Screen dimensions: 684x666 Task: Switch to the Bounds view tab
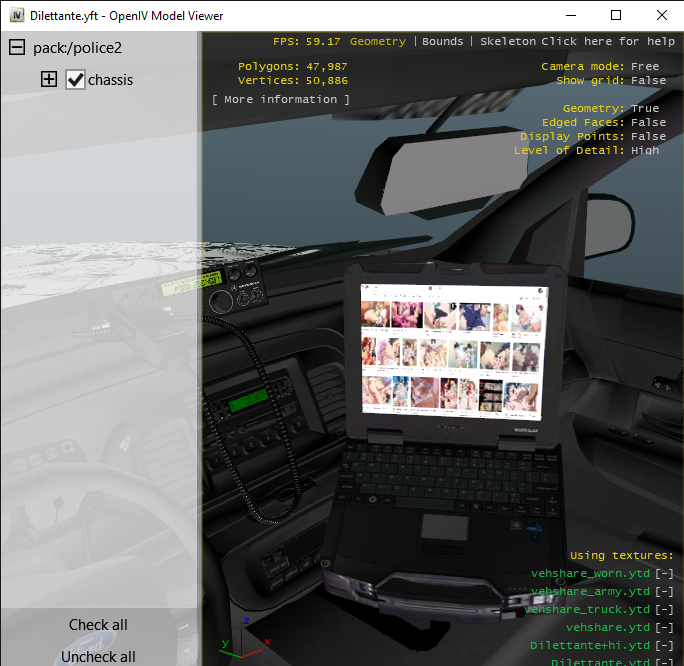[443, 42]
